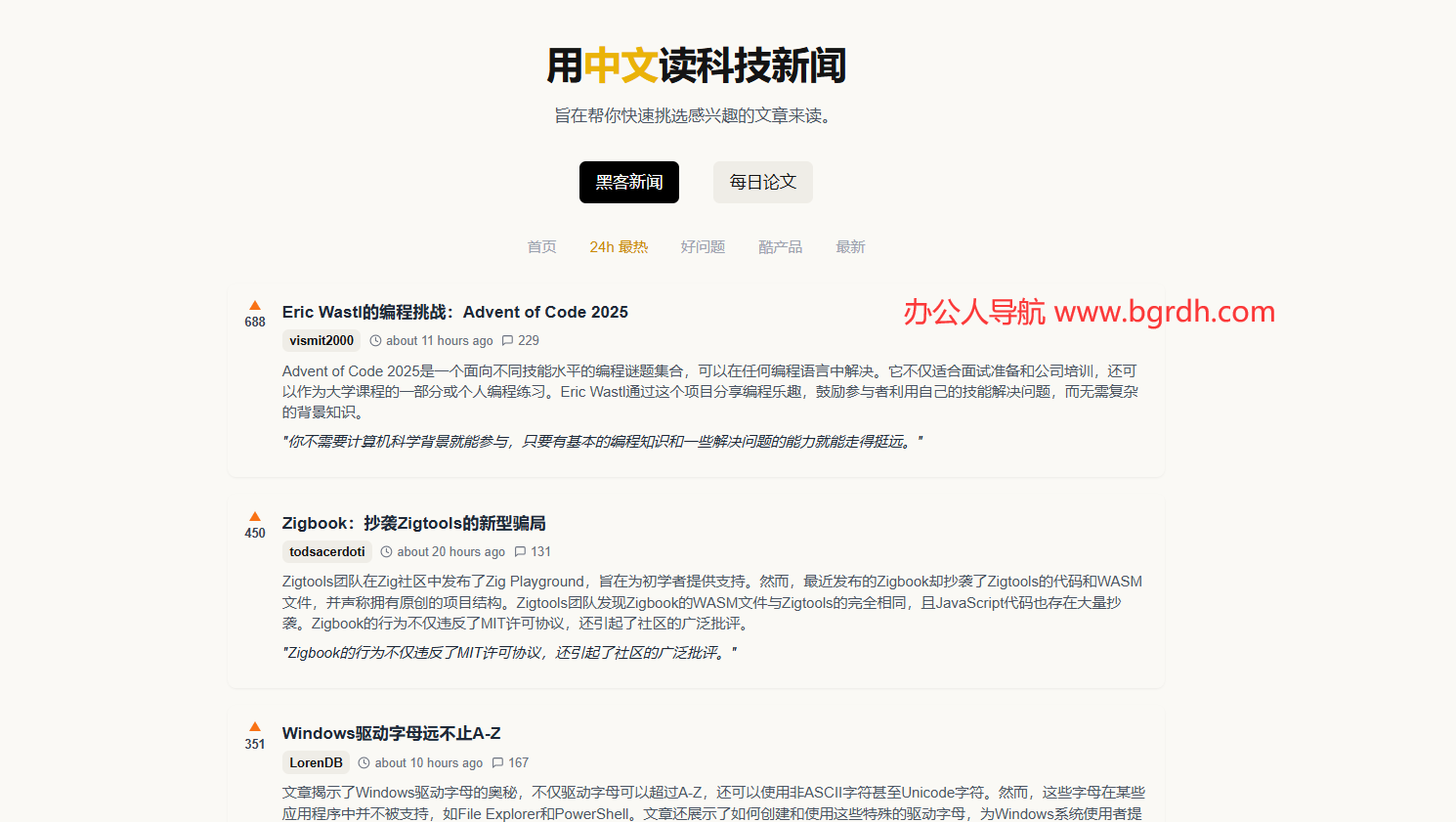Viewport: 1456px width, 822px height.
Task: Open the 'Zigbook: 抄袭Zigtools的新型骗局' headline
Action: 413,524
